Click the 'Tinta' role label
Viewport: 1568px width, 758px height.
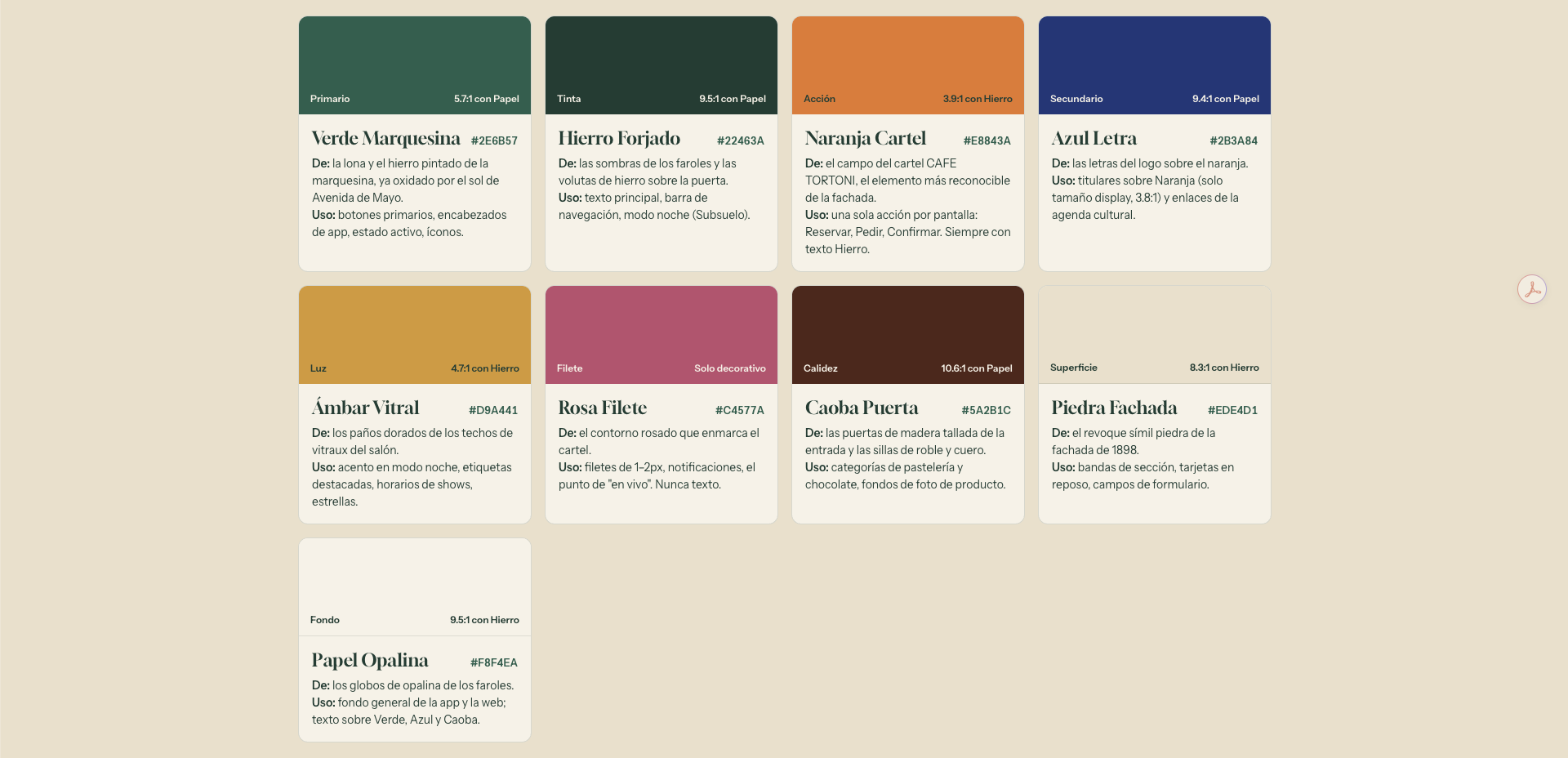(x=569, y=99)
